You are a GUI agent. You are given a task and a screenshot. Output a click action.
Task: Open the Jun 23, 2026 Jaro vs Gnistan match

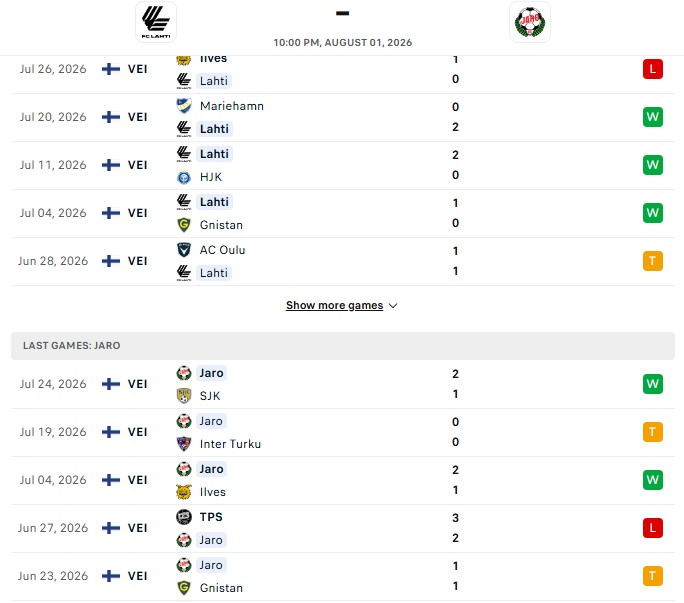343,576
